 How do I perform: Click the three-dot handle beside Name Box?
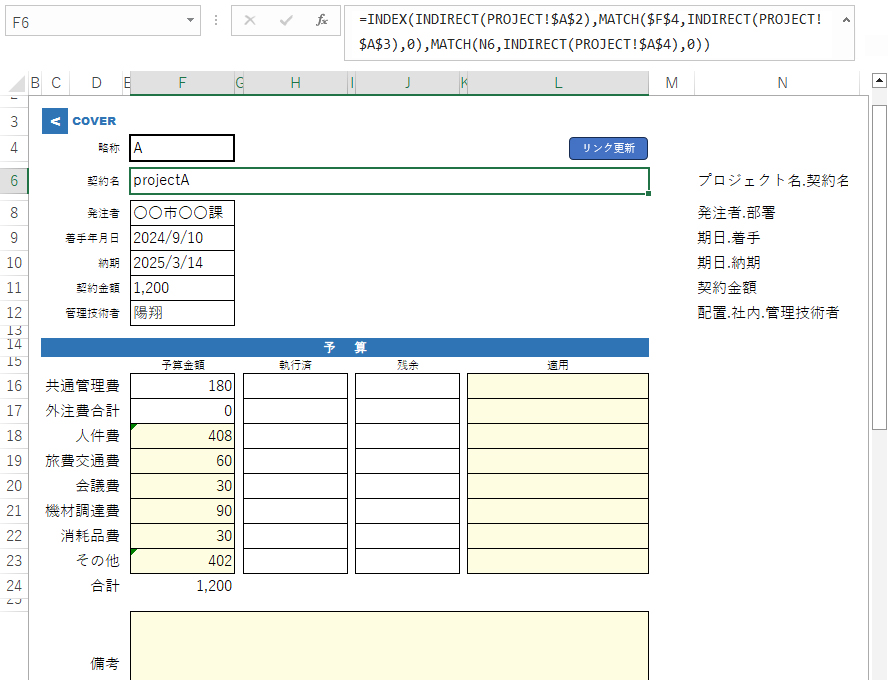point(216,20)
